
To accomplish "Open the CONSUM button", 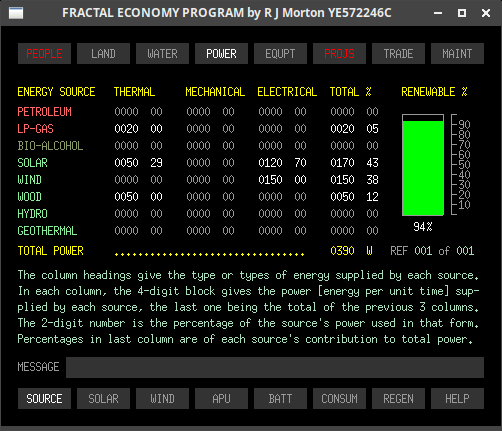I will point(339,398).
